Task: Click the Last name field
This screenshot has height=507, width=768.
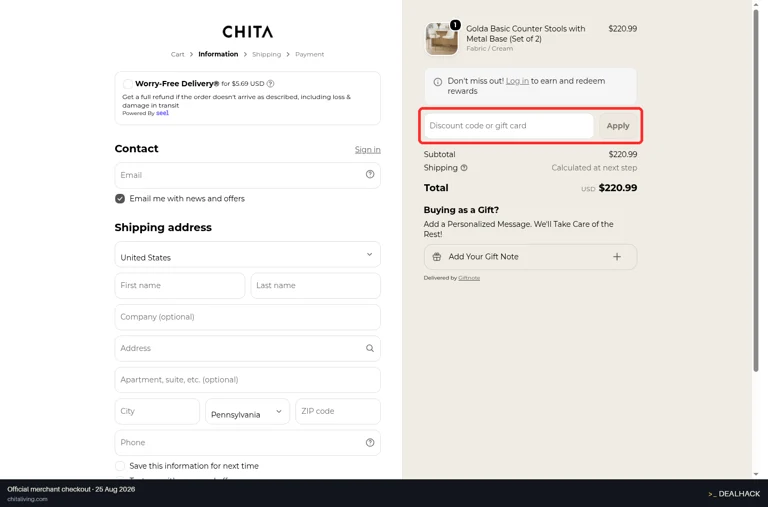Action: coord(315,286)
